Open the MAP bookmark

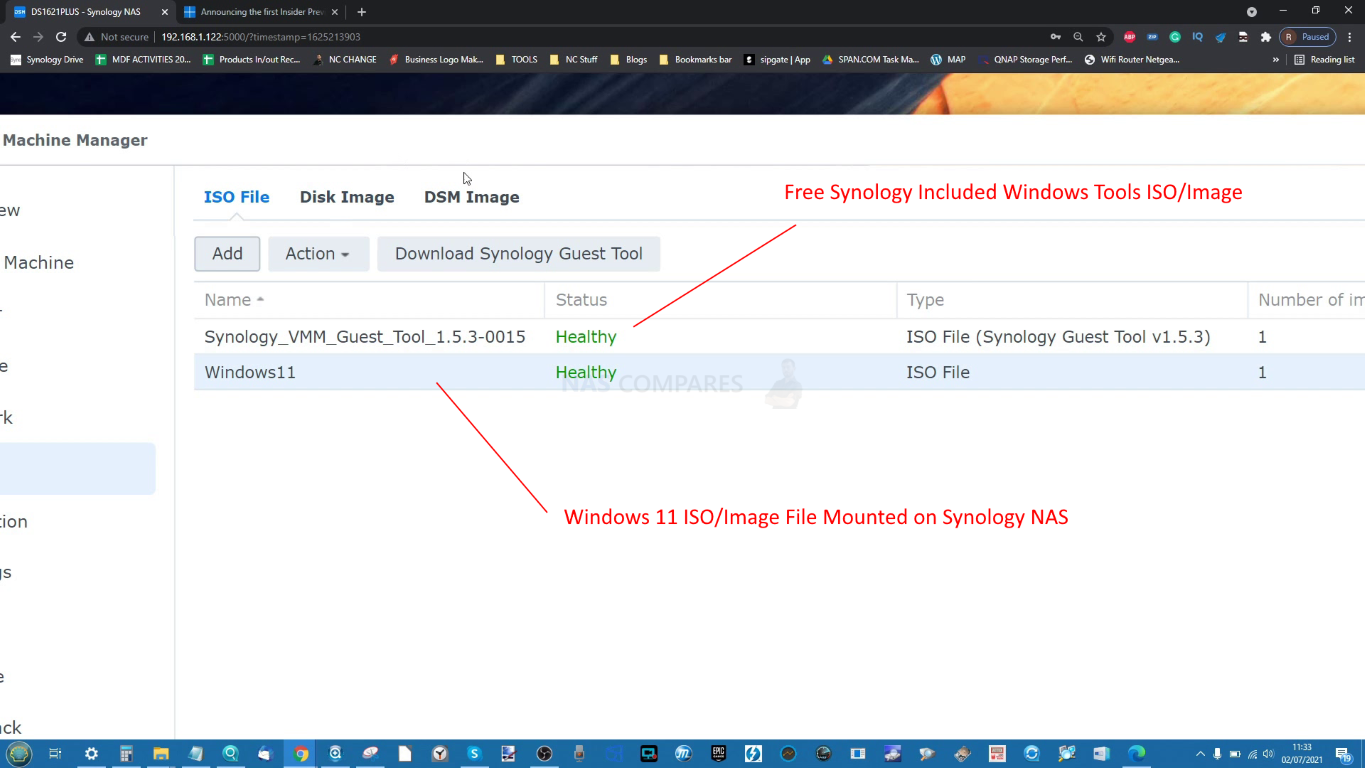pos(948,60)
